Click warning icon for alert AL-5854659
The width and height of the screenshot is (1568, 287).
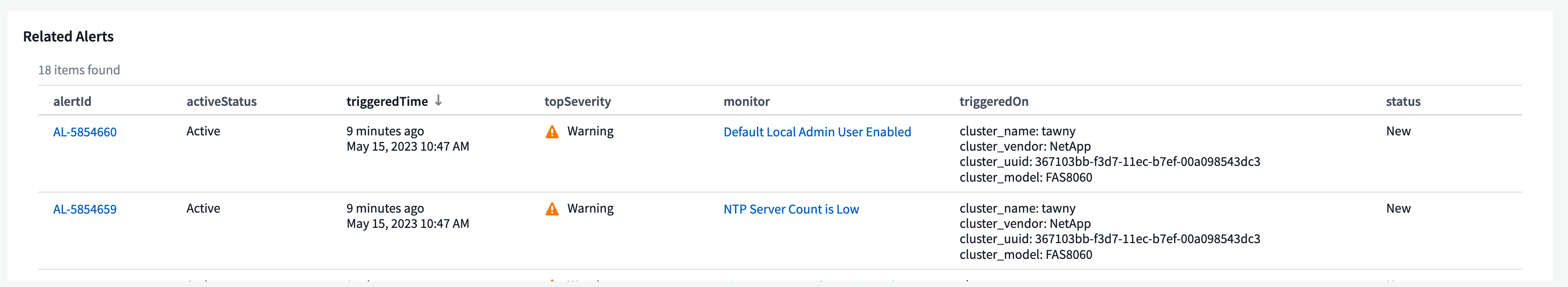coord(552,209)
